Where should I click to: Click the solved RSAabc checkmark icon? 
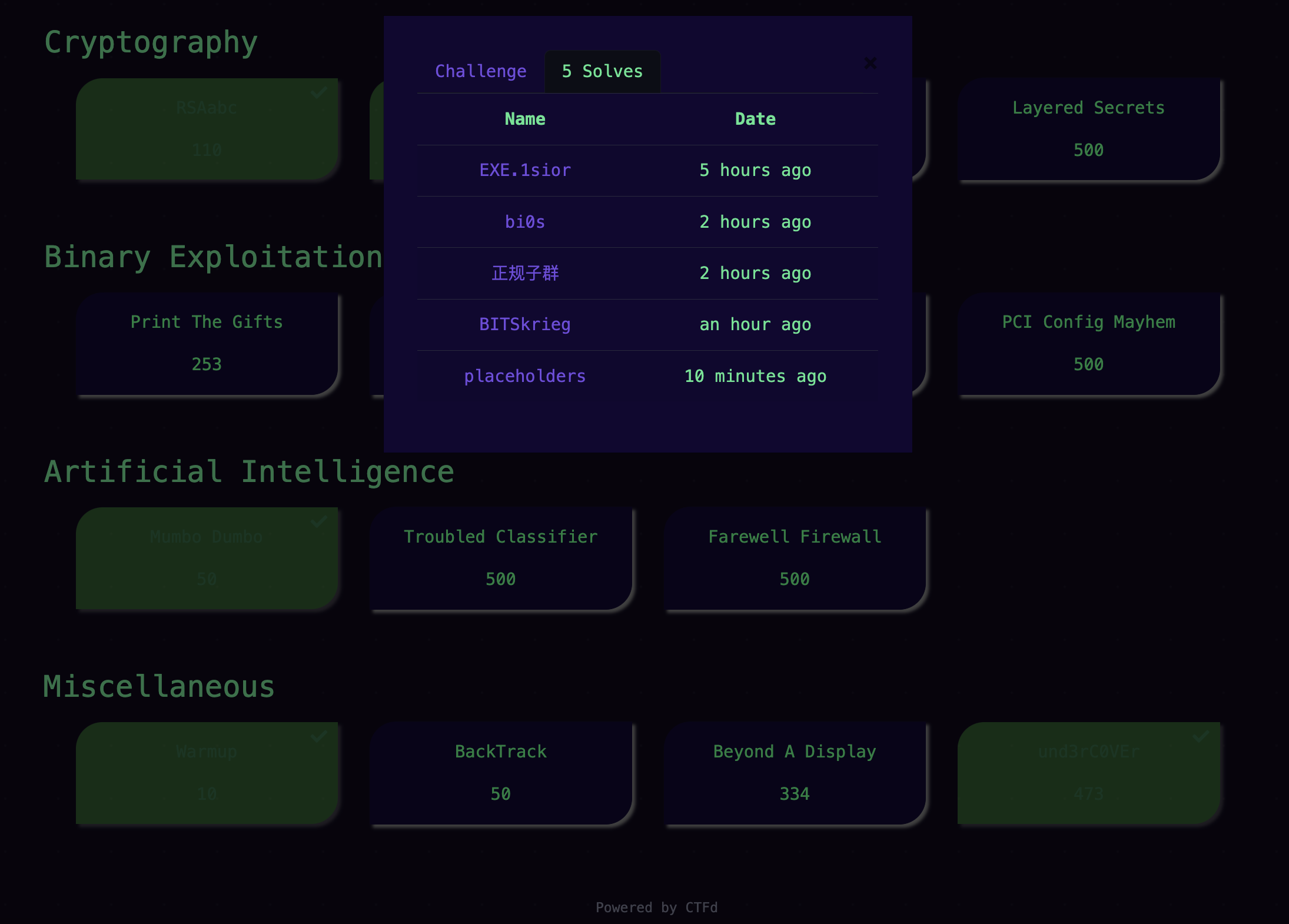318,92
